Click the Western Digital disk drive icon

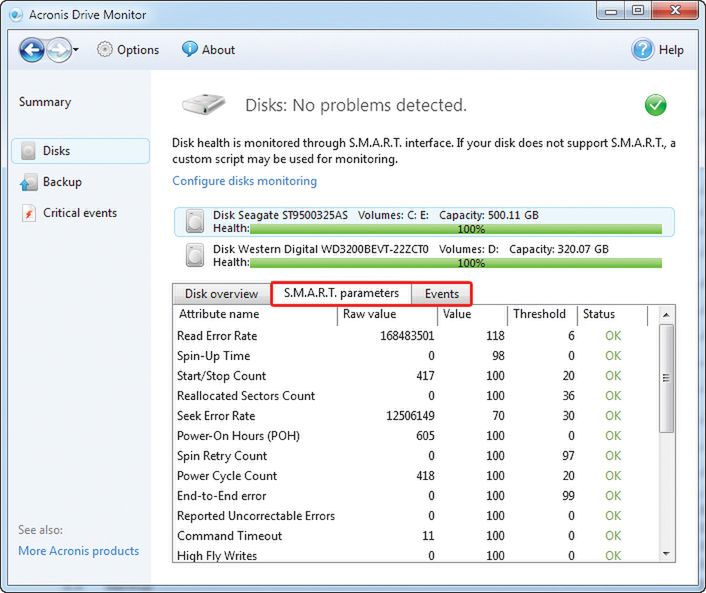tap(195, 256)
